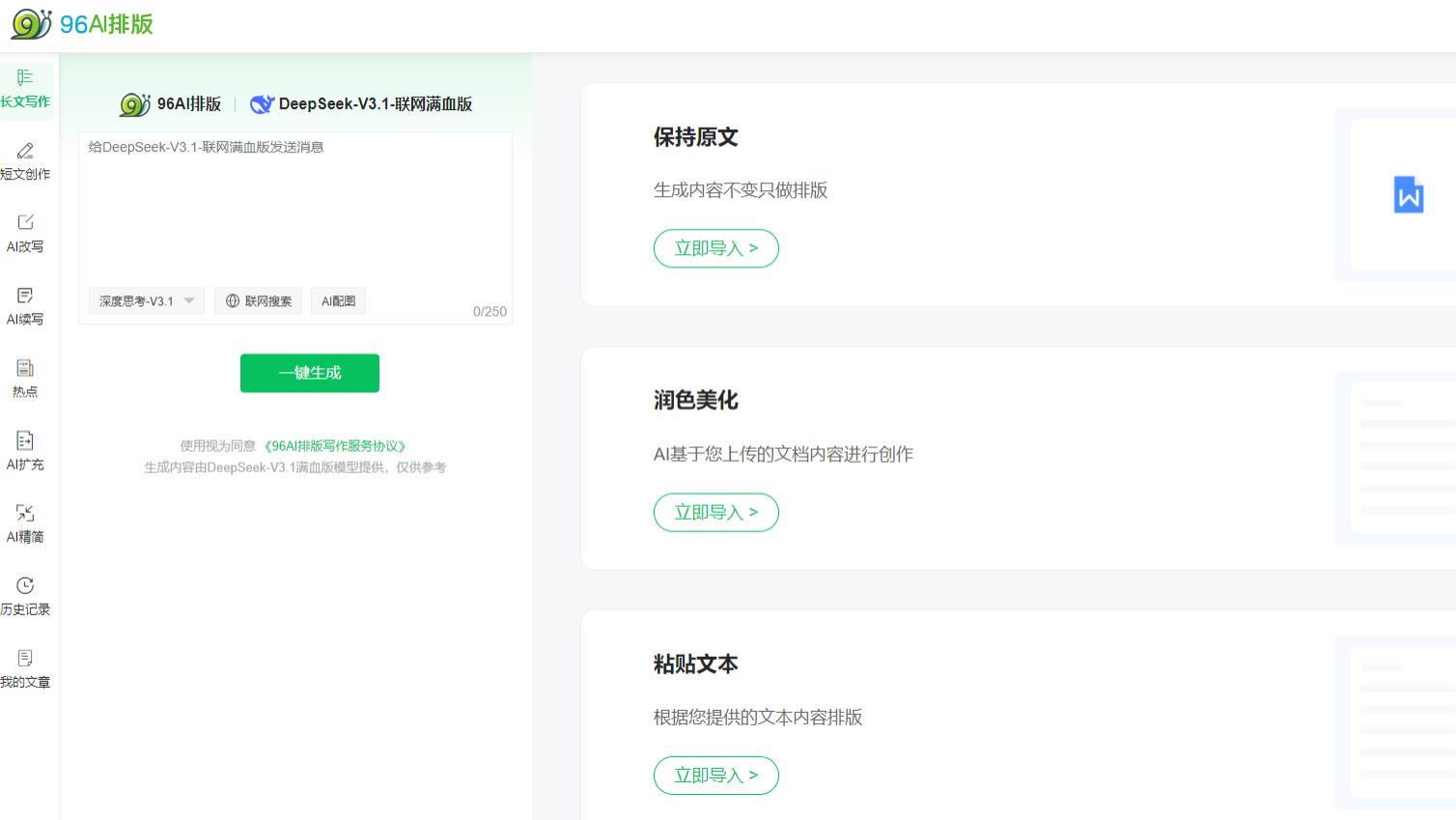Expand the 深度思考-V3.1 model dropdown
This screenshot has width=1456, height=820.
coord(190,300)
